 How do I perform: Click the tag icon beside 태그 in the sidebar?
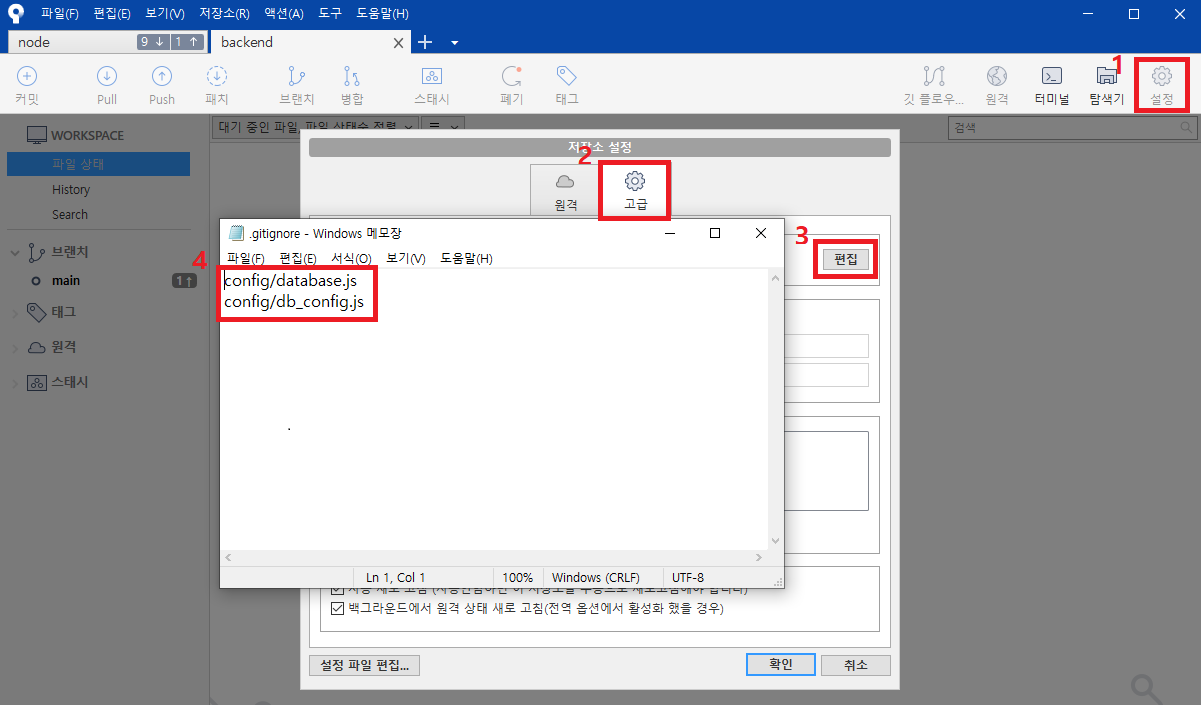(x=37, y=311)
